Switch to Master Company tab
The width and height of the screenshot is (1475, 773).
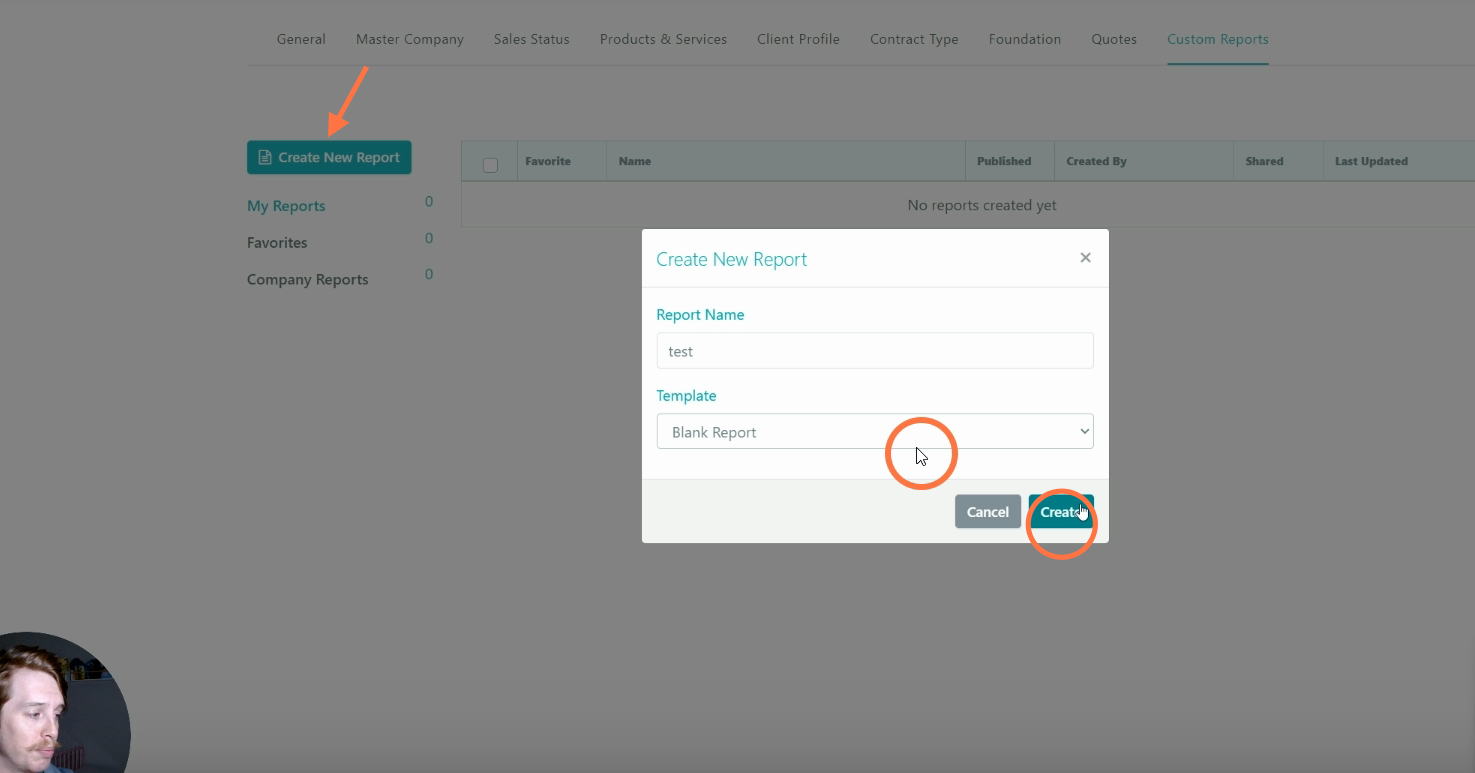click(410, 39)
